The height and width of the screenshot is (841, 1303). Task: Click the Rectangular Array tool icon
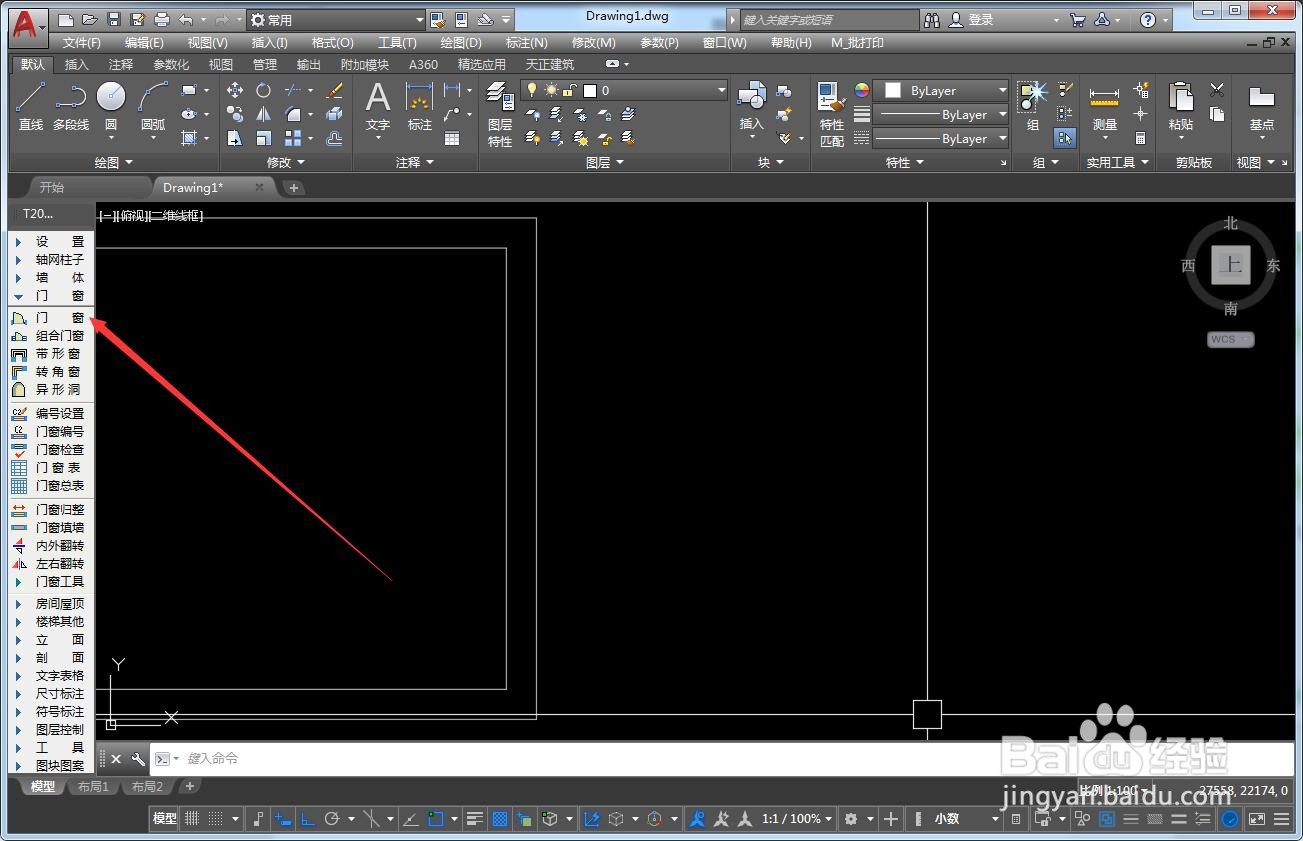tap(293, 138)
